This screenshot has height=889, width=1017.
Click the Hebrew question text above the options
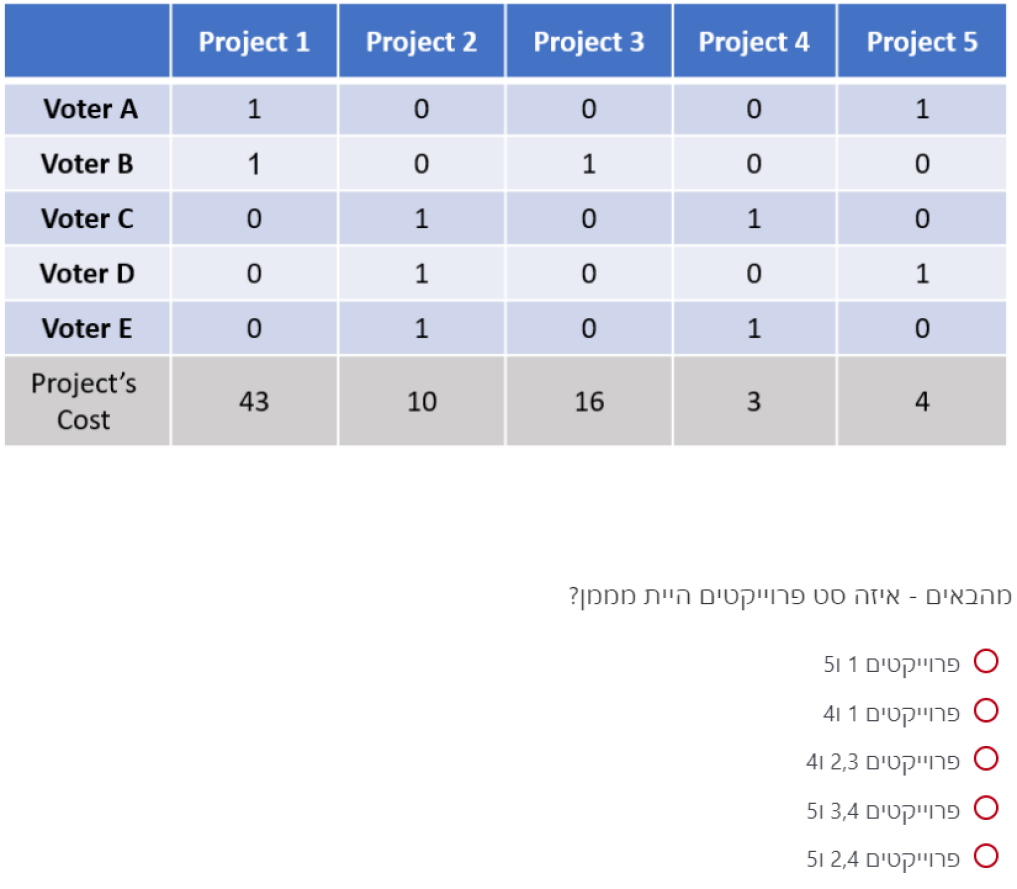point(790,597)
